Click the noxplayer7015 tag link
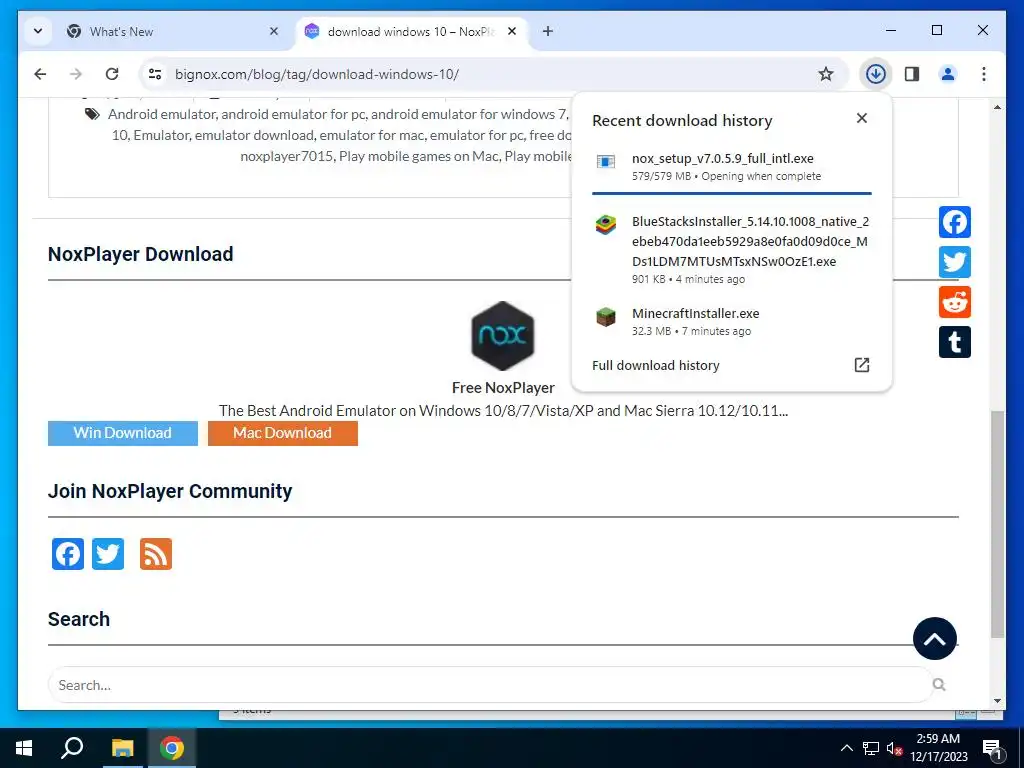 [287, 156]
